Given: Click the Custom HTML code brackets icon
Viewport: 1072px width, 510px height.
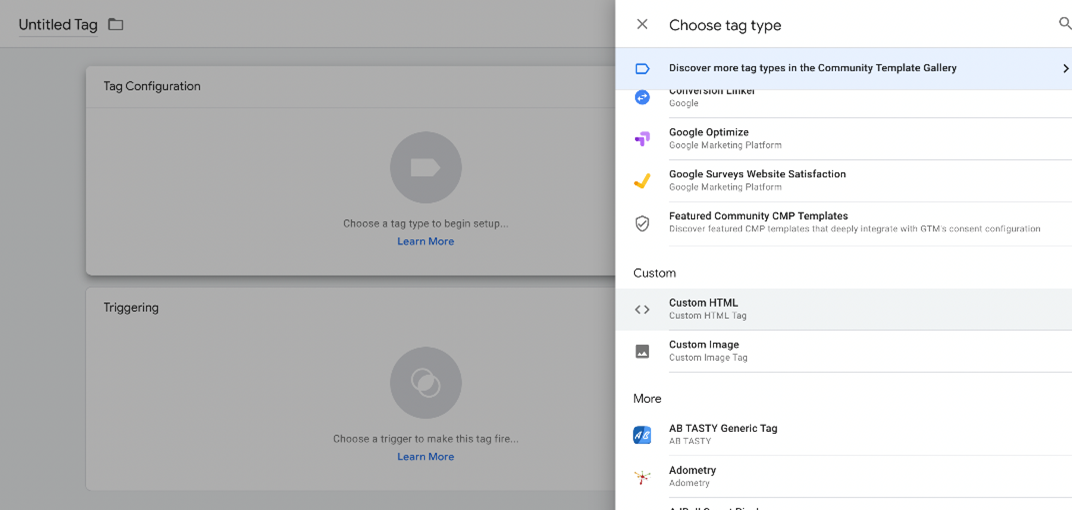Looking at the screenshot, I should click(x=642, y=310).
